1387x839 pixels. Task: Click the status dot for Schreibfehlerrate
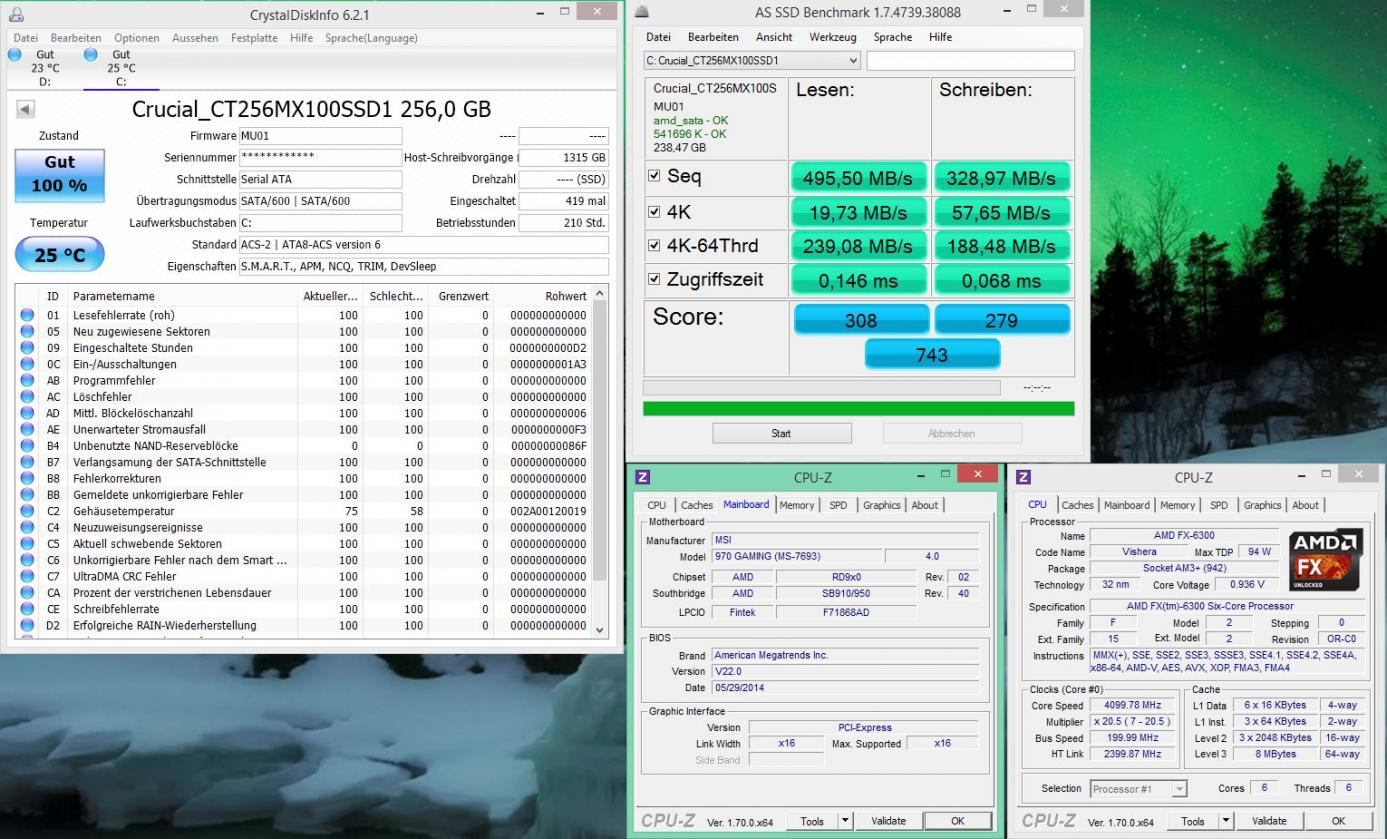click(x=27, y=609)
